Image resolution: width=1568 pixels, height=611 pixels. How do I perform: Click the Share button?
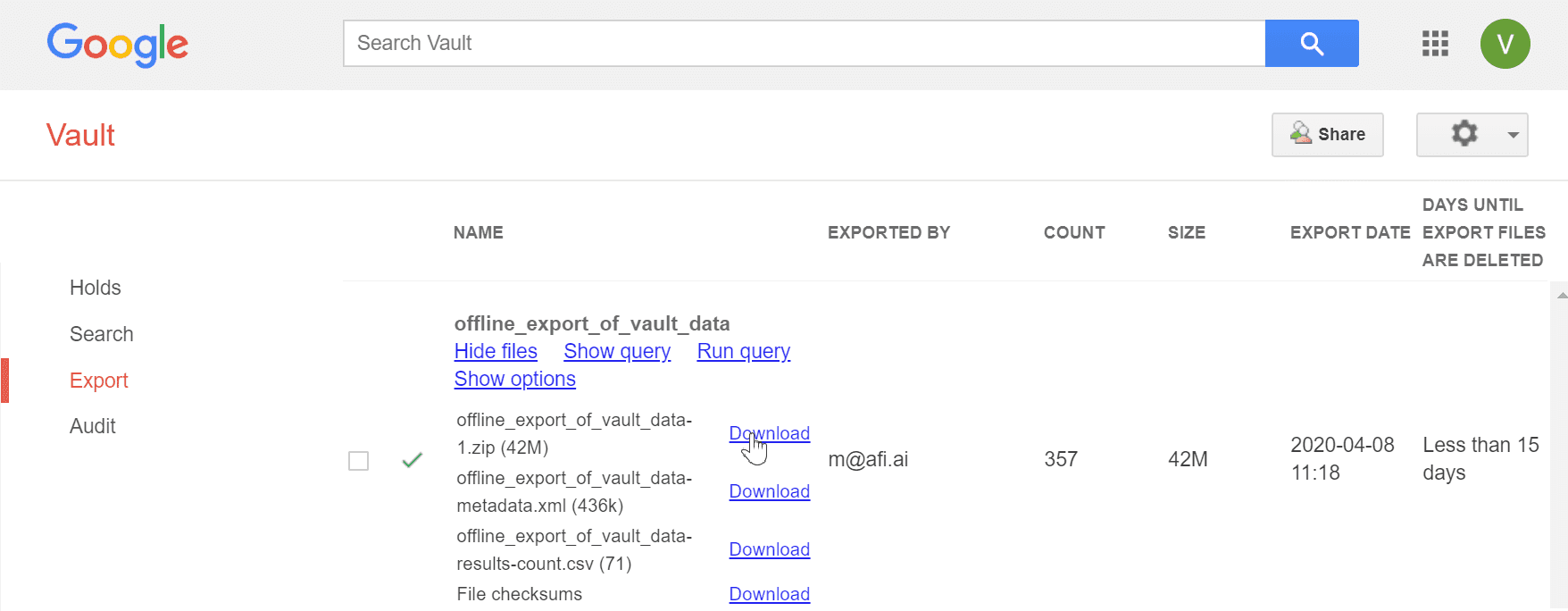tap(1327, 134)
